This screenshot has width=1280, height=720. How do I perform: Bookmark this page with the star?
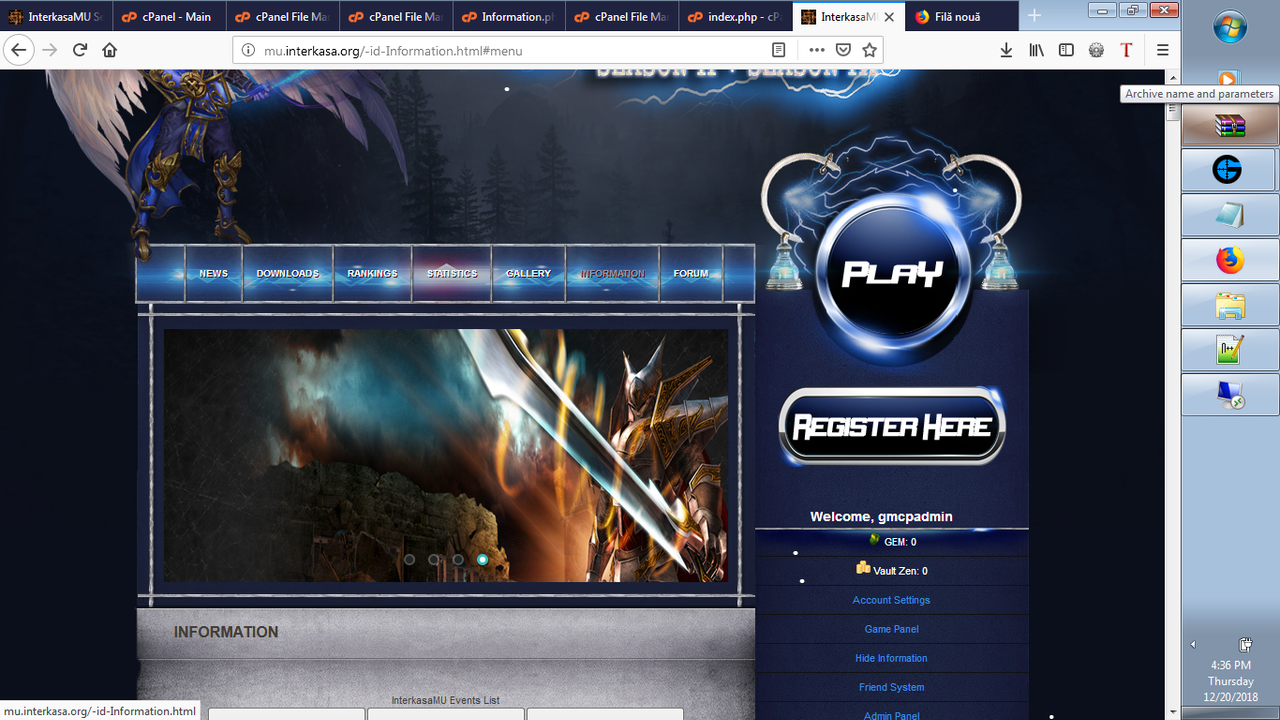(x=869, y=50)
